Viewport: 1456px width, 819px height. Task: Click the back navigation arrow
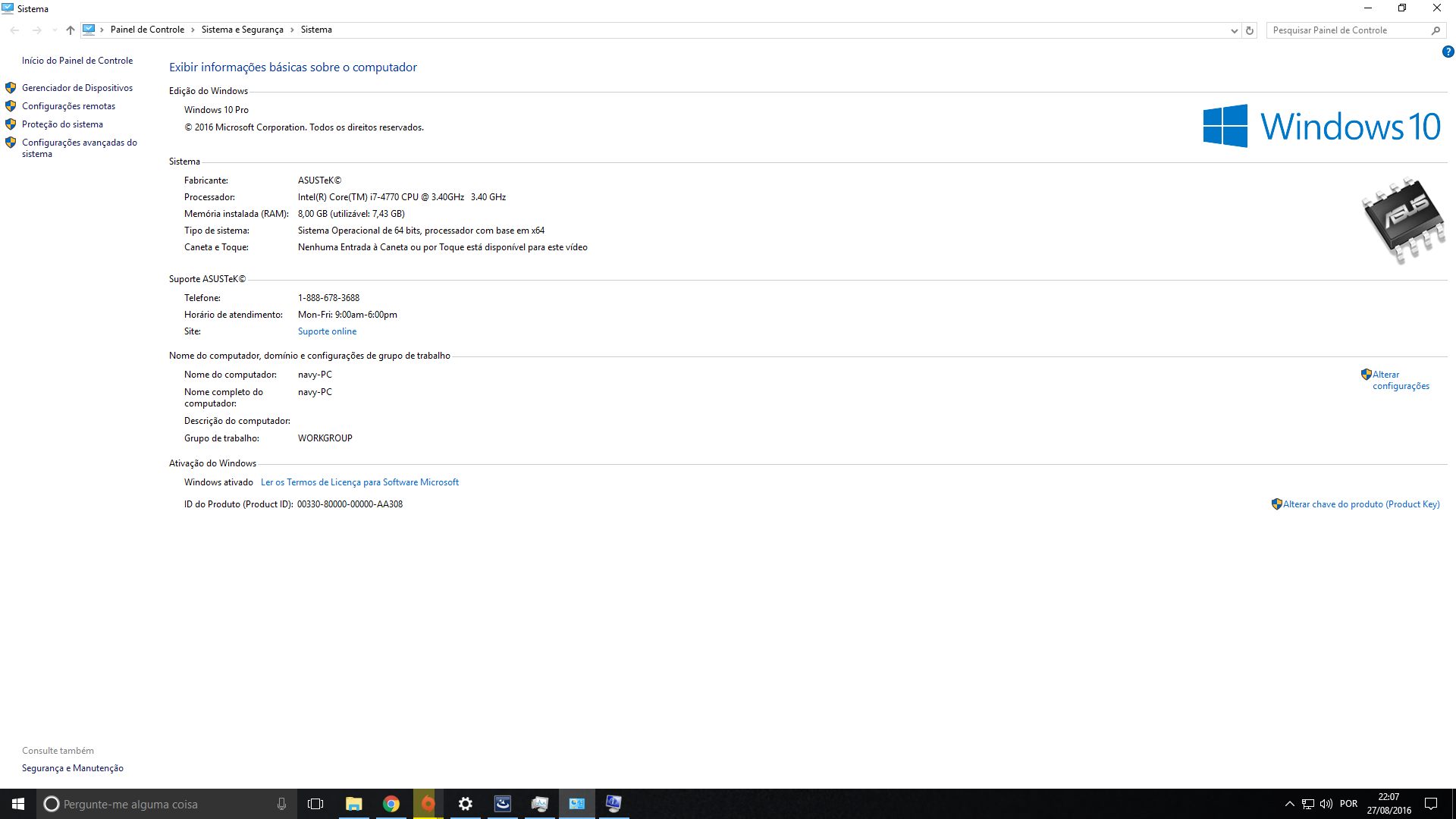[x=15, y=30]
